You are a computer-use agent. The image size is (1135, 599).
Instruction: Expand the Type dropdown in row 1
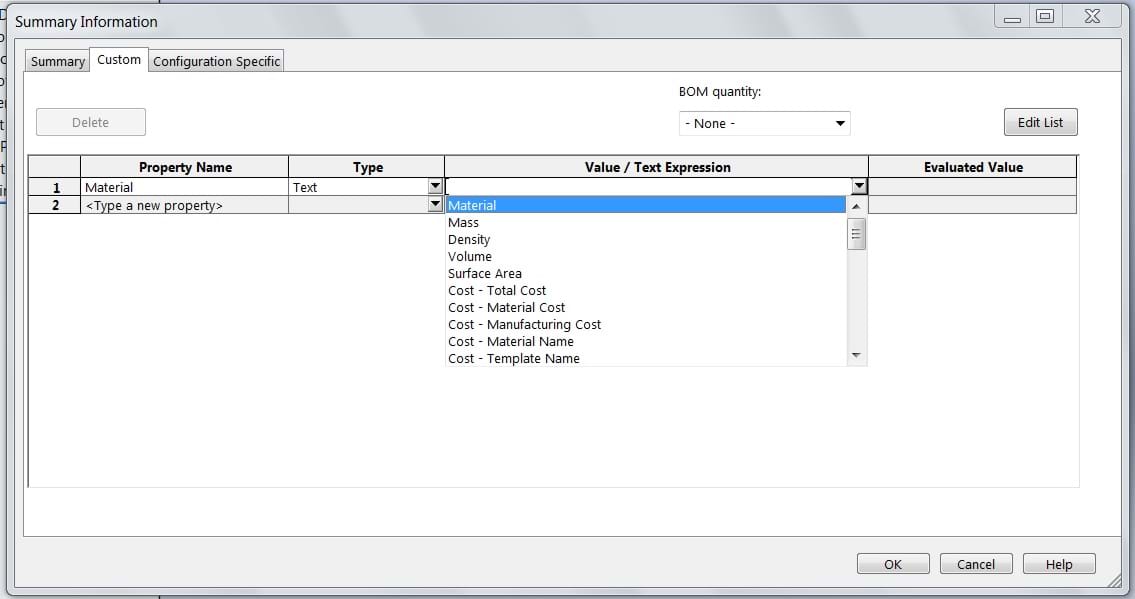(x=435, y=187)
